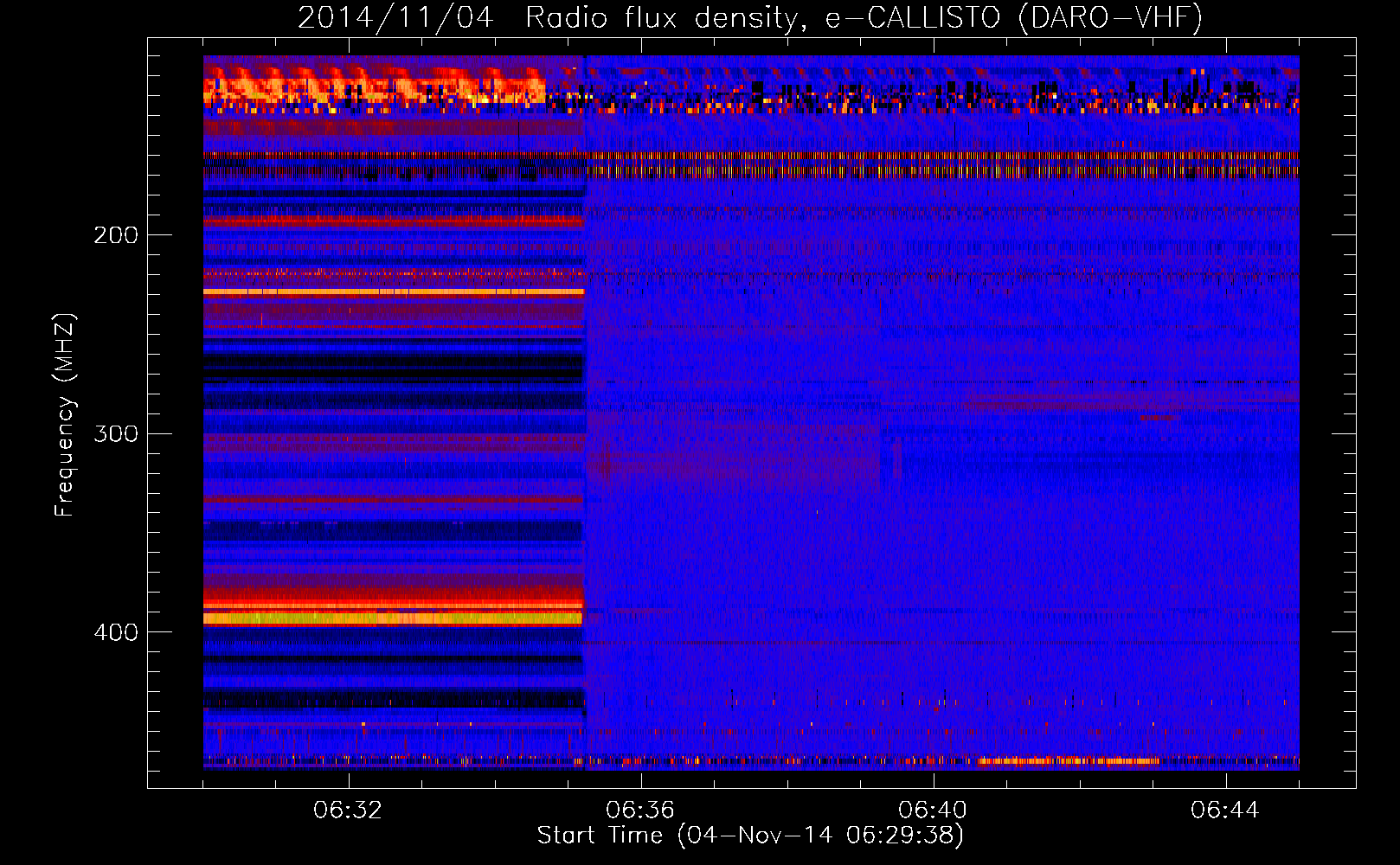Click the 200 frequency tick label

point(116,235)
